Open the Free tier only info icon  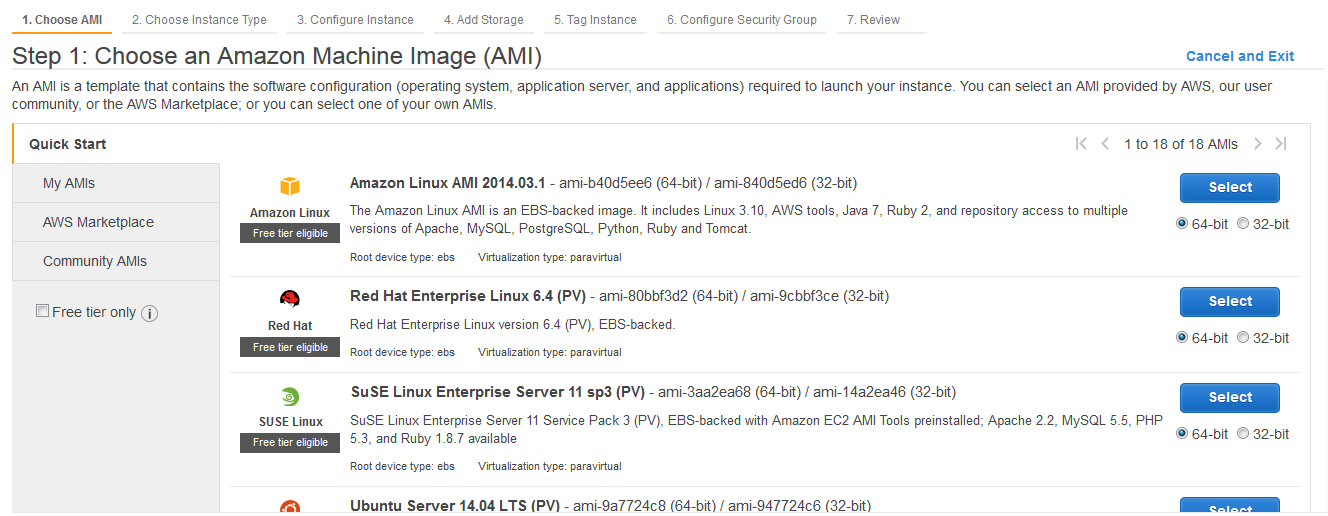coord(150,313)
